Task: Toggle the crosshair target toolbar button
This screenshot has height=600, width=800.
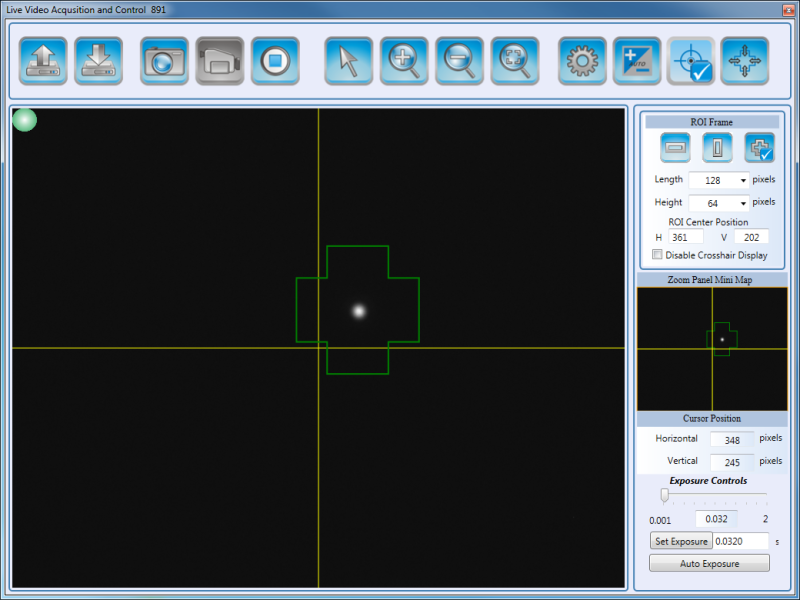Action: [x=692, y=61]
